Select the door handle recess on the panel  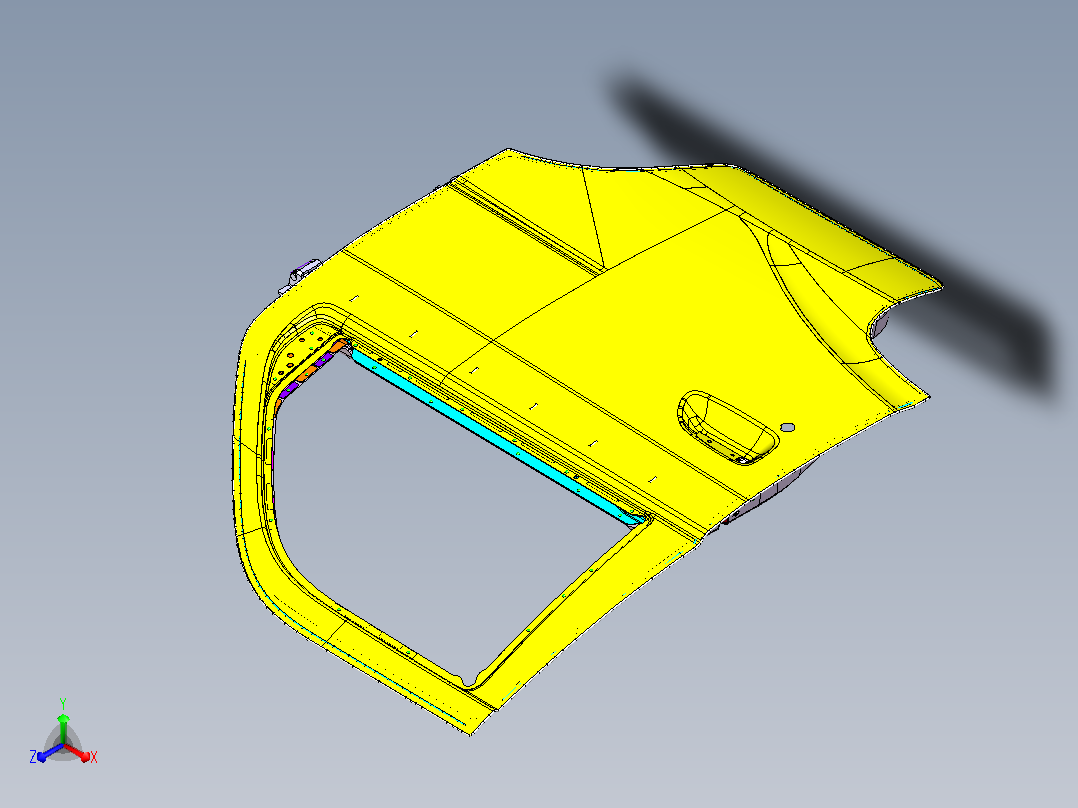point(728,427)
